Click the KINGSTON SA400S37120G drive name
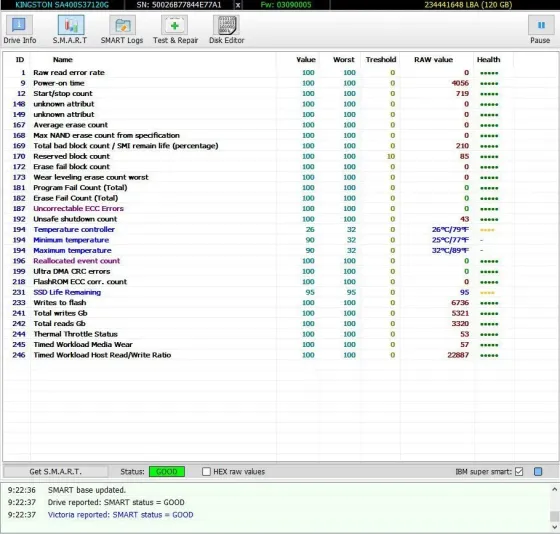This screenshot has width=560, height=534. (x=62, y=5)
